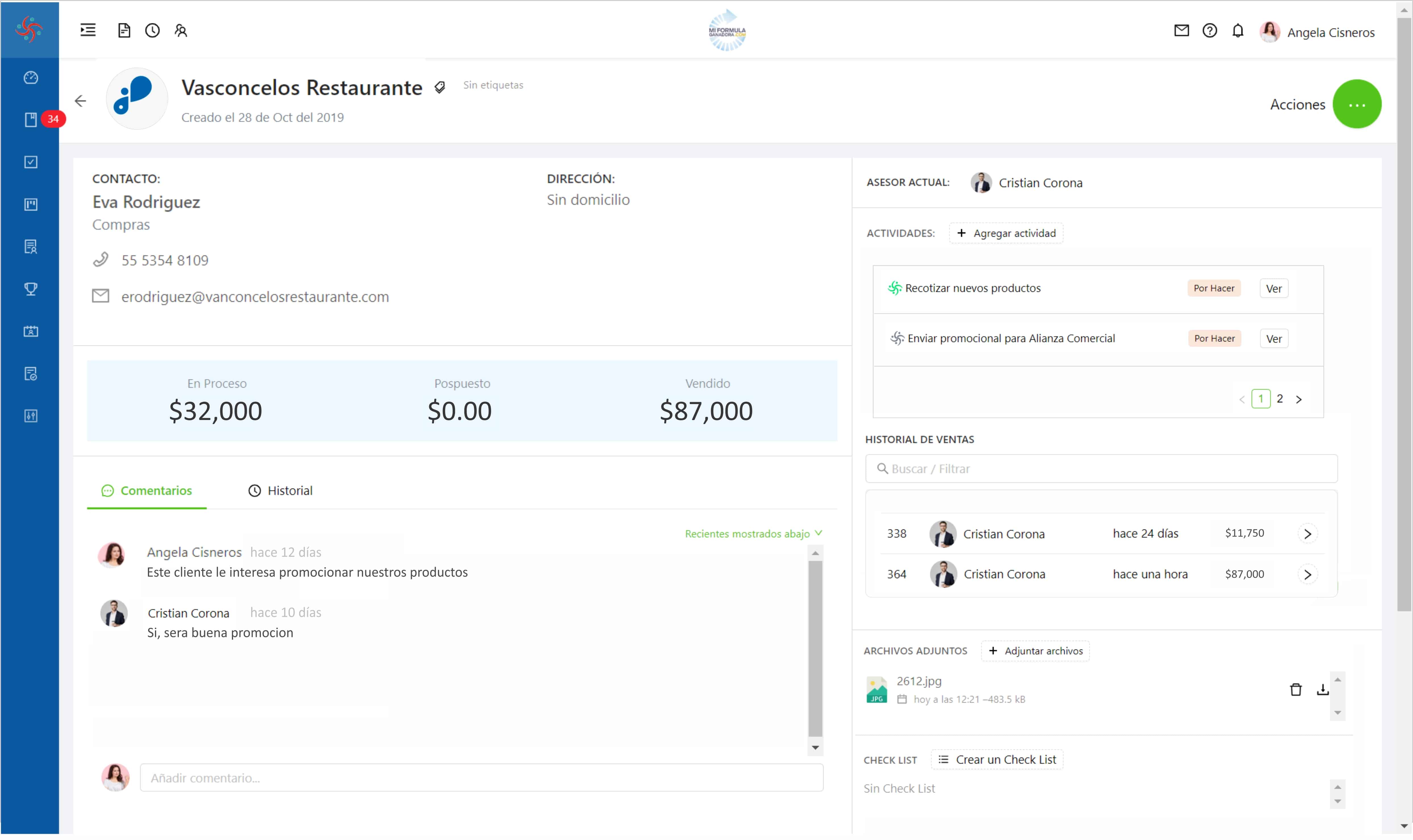Click phone number 55 5354 8109
1413x840 pixels.
pos(165,261)
